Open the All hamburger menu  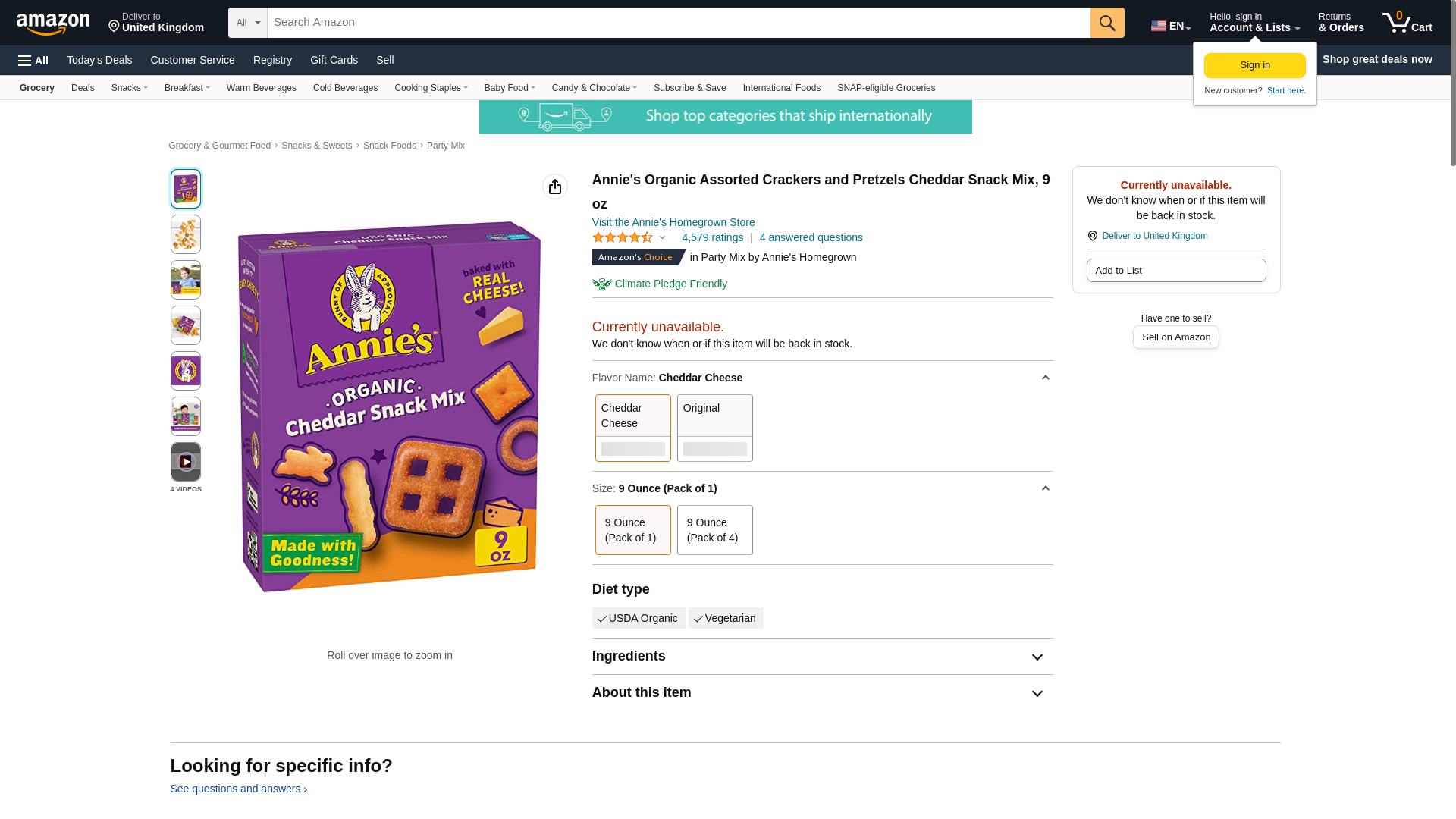point(33,61)
